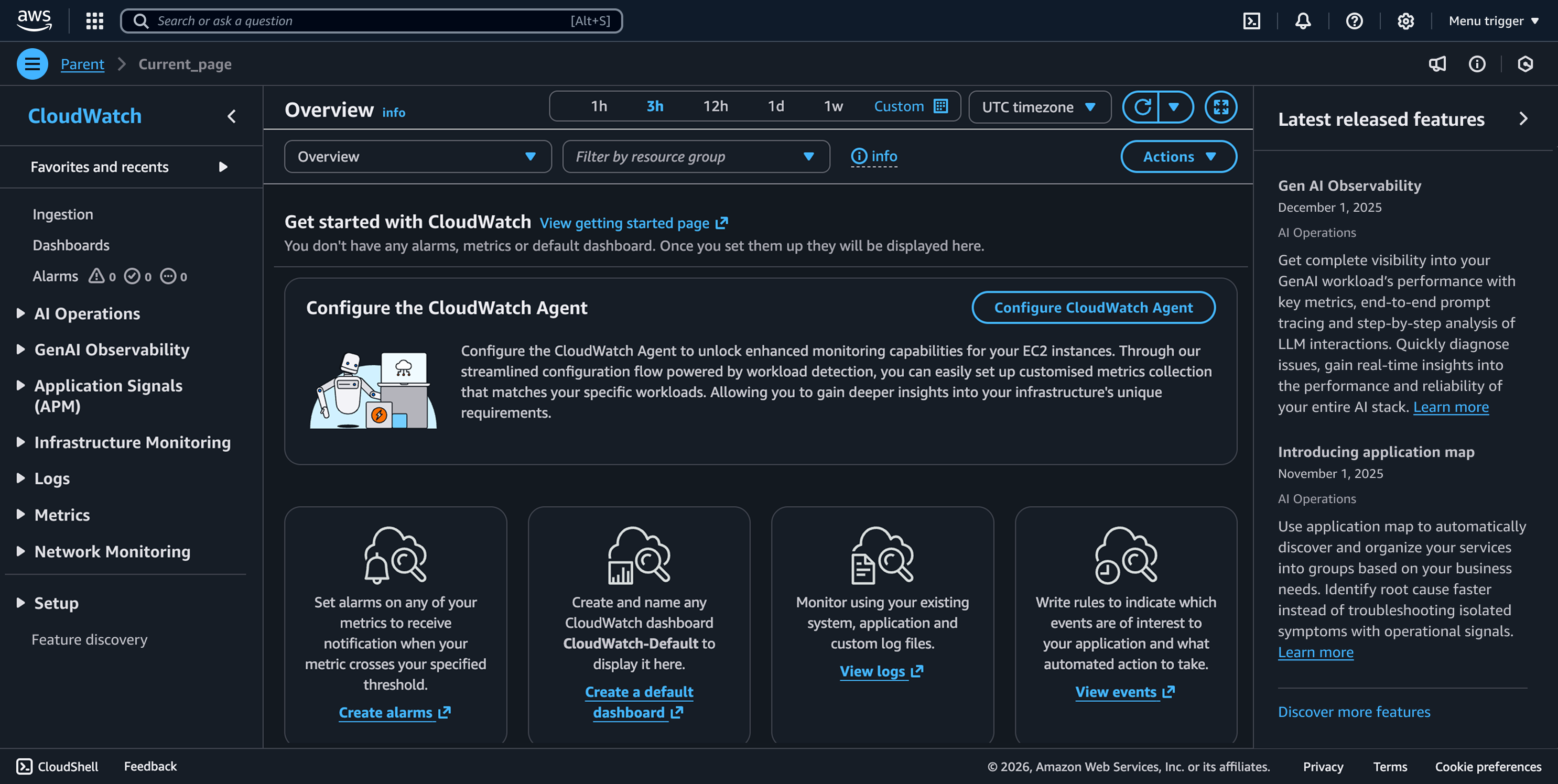Click into the top search field
Image resolution: width=1558 pixels, height=784 pixels.
click(x=363, y=20)
